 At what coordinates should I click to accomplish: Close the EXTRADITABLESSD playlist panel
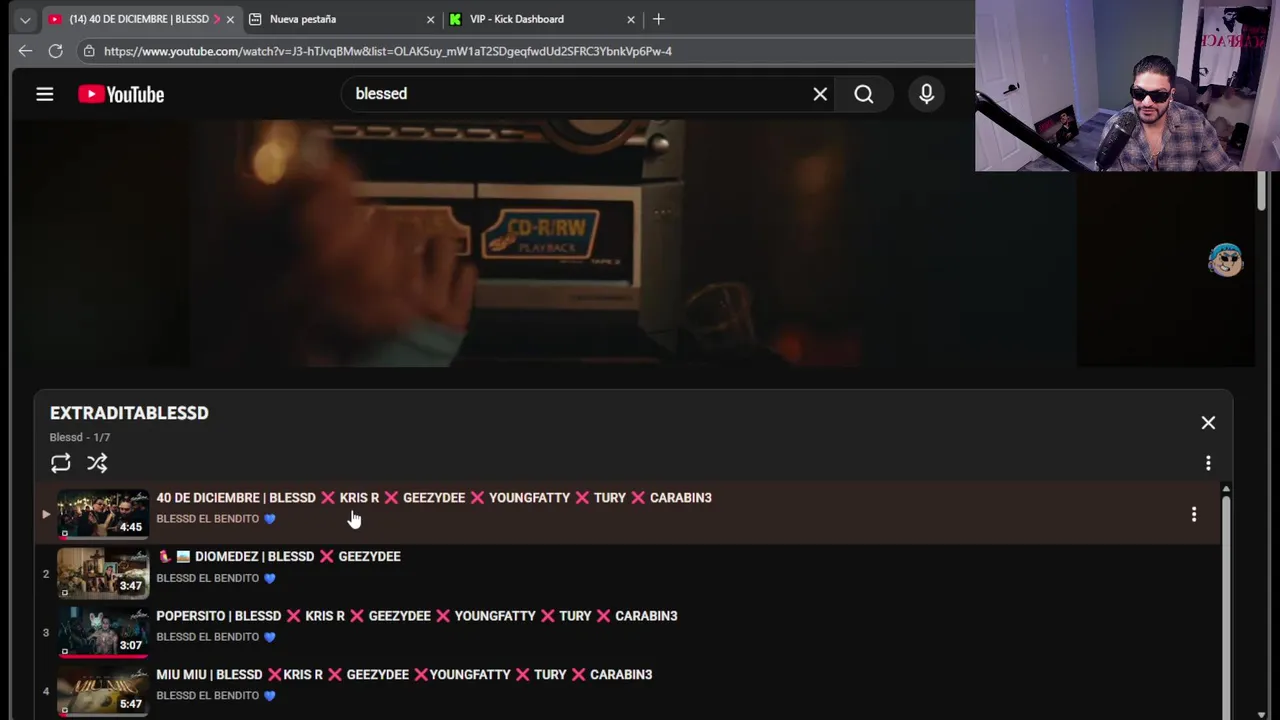point(1208,423)
